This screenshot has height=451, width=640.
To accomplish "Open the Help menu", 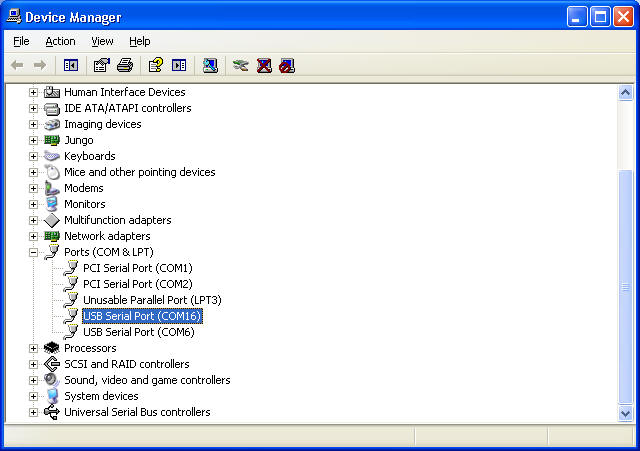I will pos(140,41).
